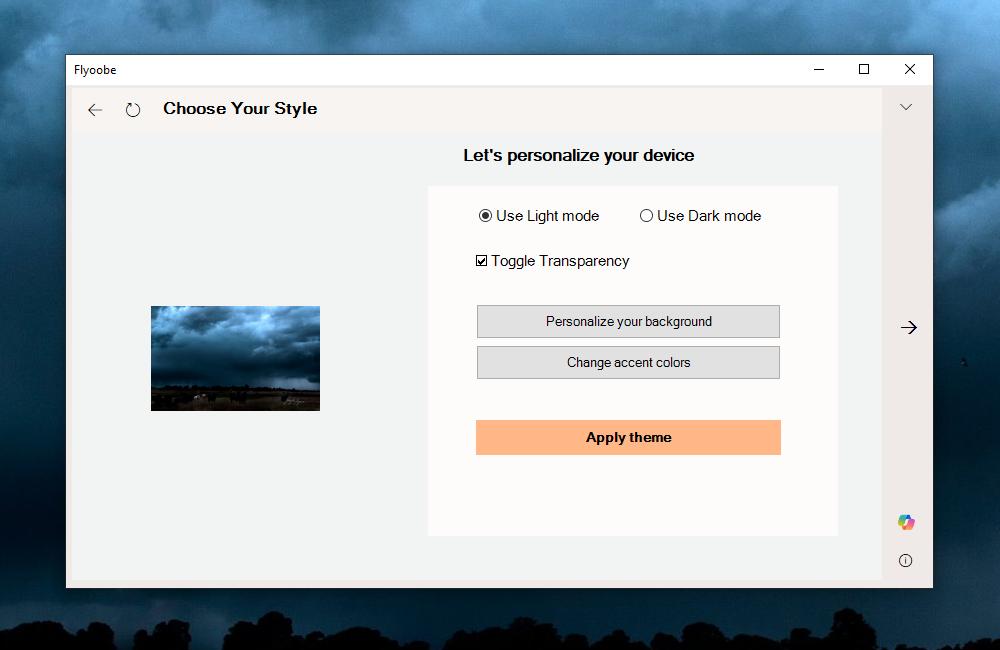Expand the chevron dropdown at top right
This screenshot has height=650, width=1000.
pos(906,107)
